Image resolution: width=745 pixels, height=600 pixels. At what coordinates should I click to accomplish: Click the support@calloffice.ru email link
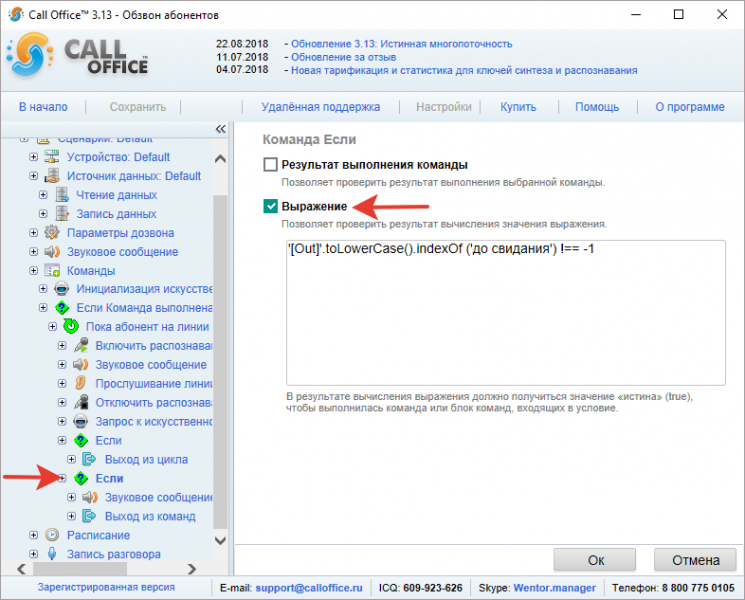[309, 588]
